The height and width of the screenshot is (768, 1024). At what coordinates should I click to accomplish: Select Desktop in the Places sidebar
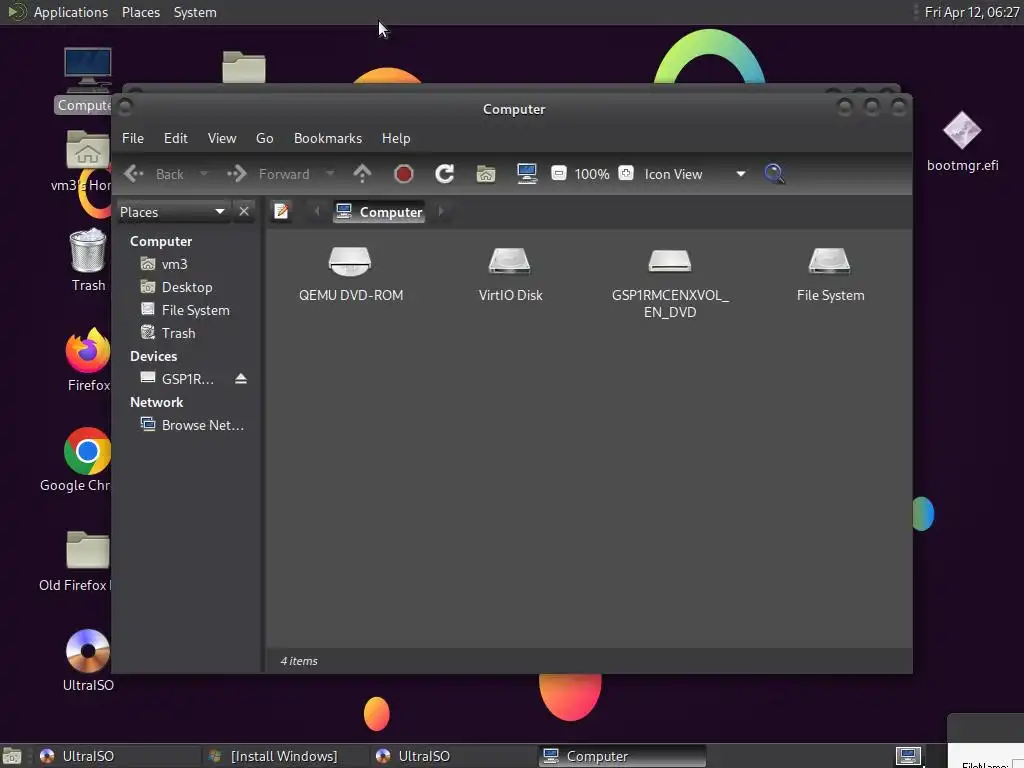[x=187, y=287]
